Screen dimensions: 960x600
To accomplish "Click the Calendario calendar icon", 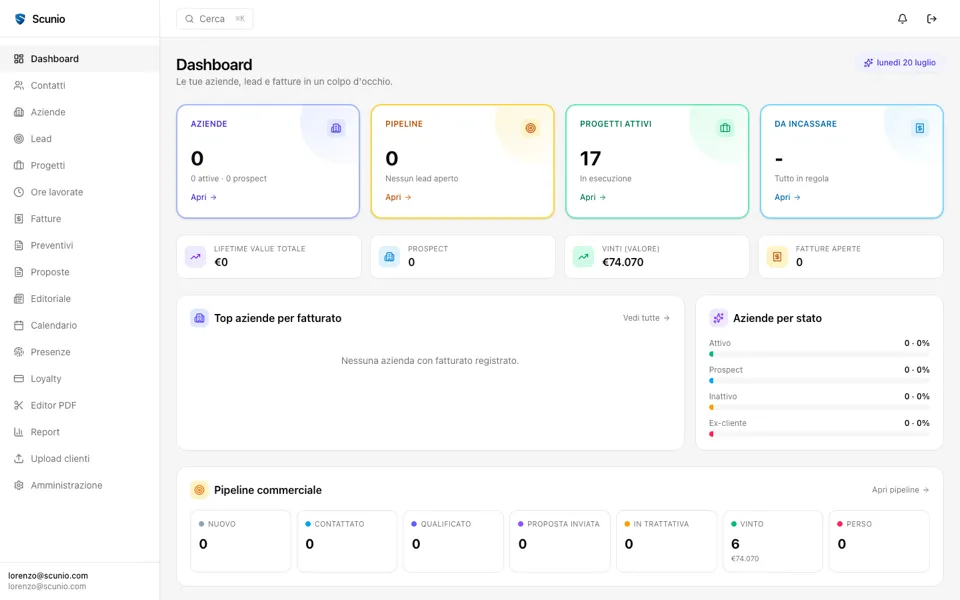I will (x=19, y=325).
